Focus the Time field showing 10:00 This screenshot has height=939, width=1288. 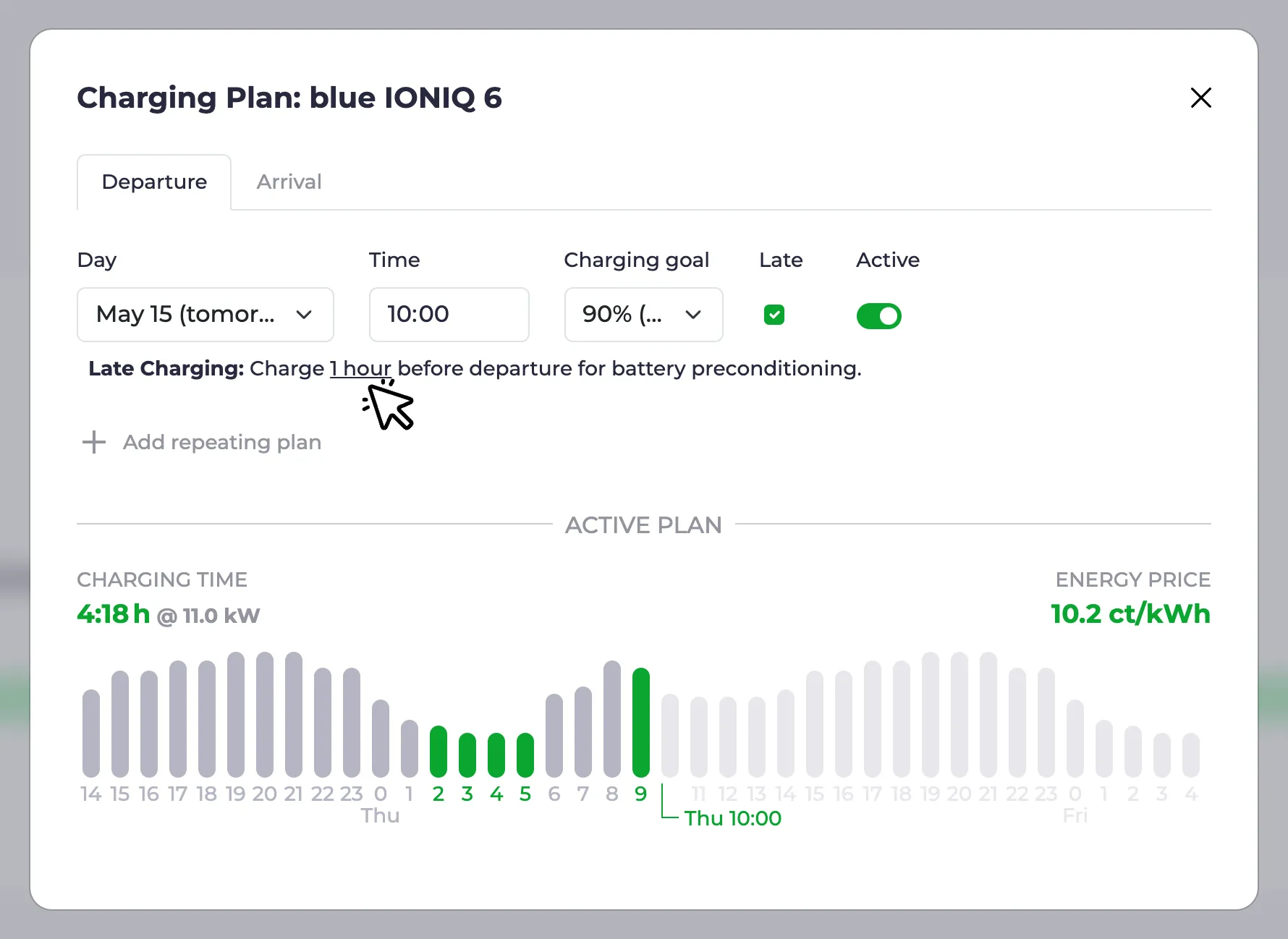coord(449,315)
